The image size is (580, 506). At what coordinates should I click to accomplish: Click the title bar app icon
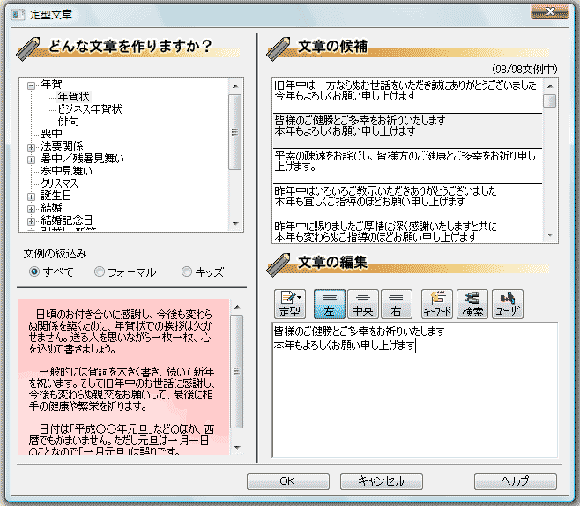pyautogui.click(x=17, y=14)
